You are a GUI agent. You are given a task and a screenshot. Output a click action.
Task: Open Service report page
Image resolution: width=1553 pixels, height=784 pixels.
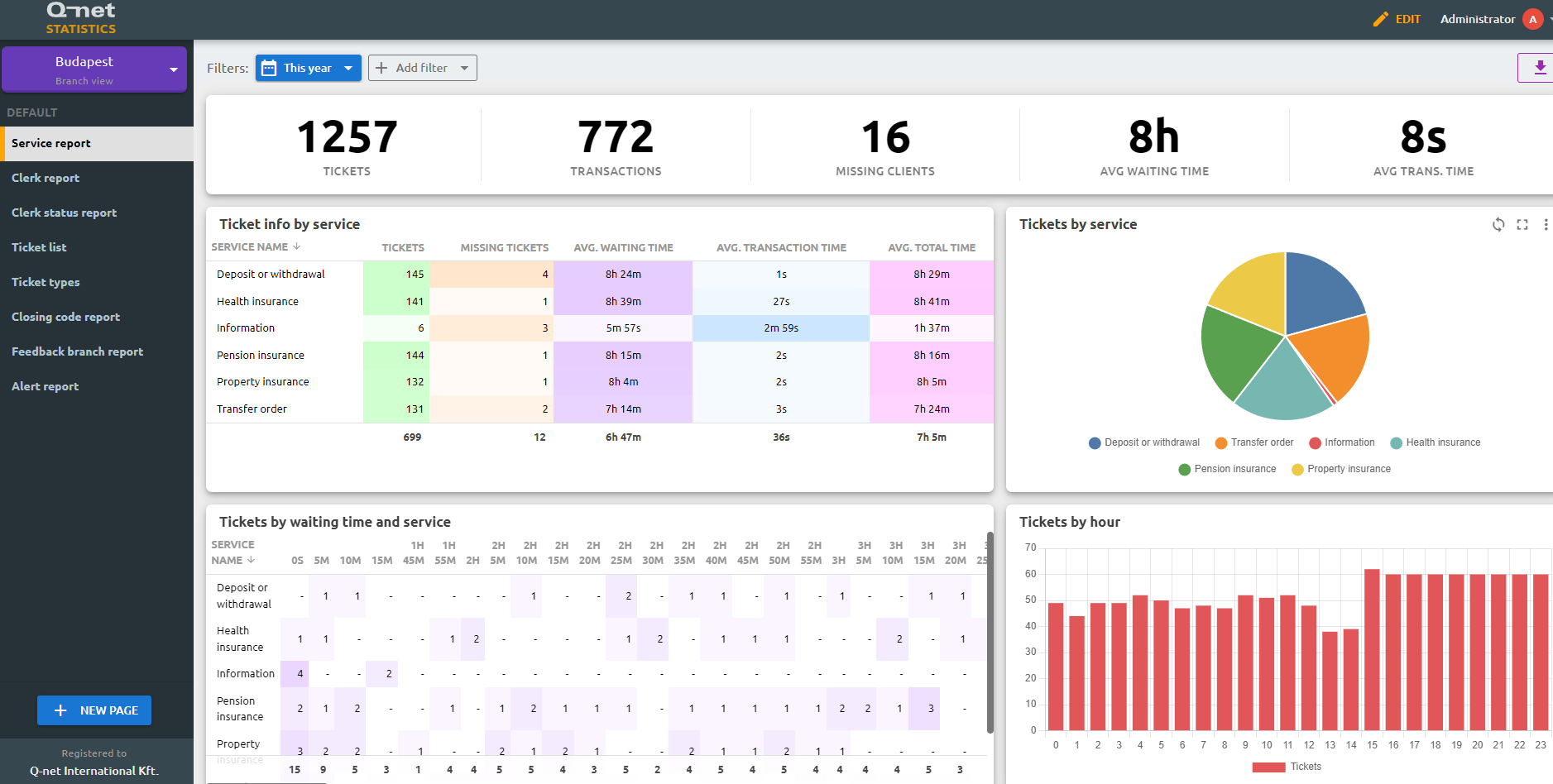[97, 143]
